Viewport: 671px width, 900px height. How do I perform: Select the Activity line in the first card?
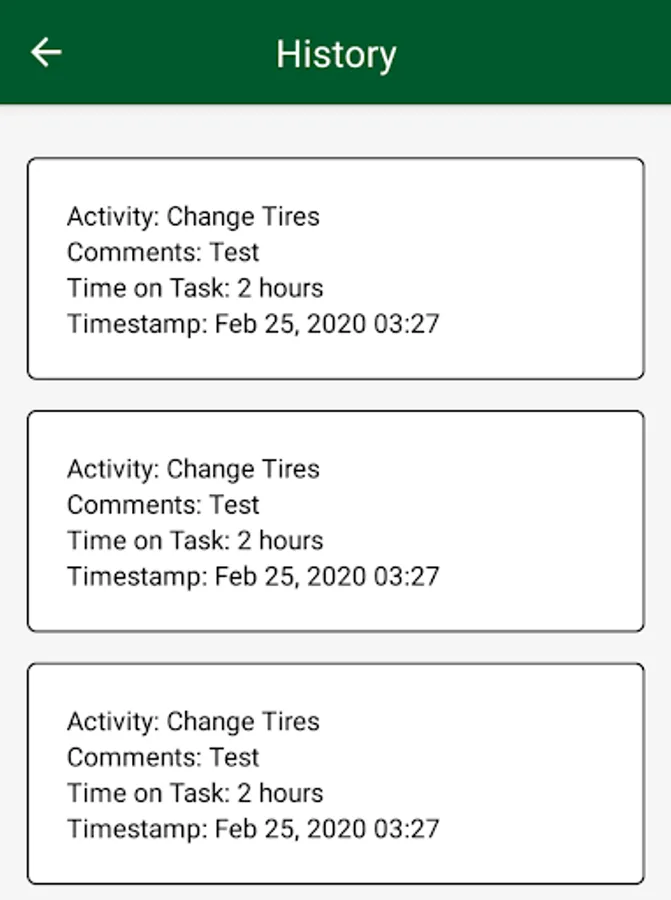[193, 217]
